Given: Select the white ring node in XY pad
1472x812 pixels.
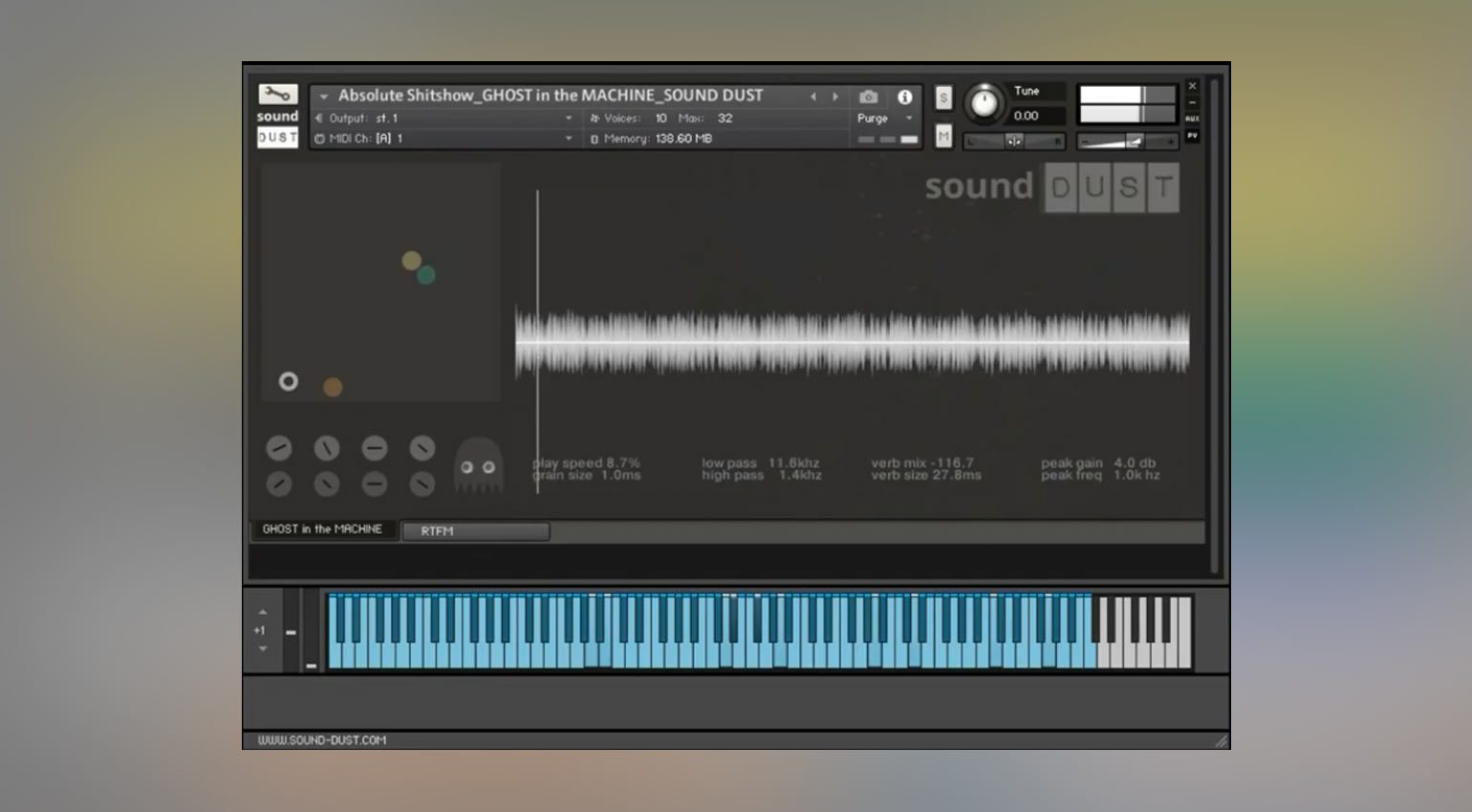Looking at the screenshot, I should coord(288,381).
